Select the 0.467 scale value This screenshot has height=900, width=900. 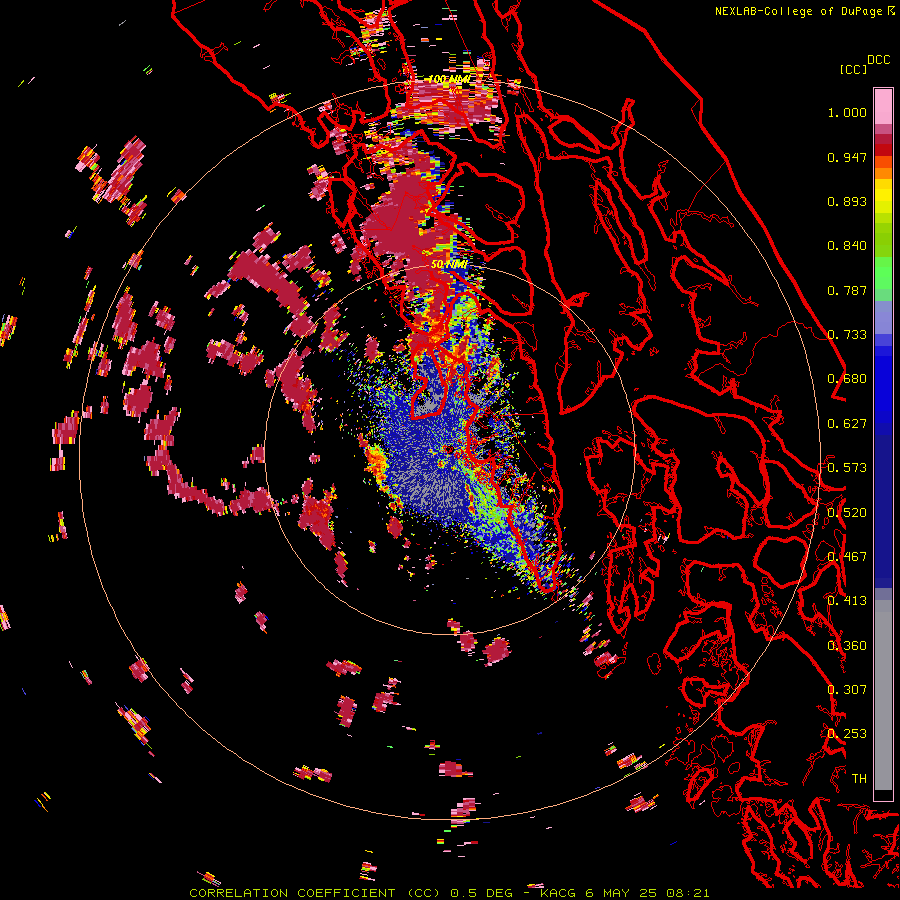pos(847,556)
